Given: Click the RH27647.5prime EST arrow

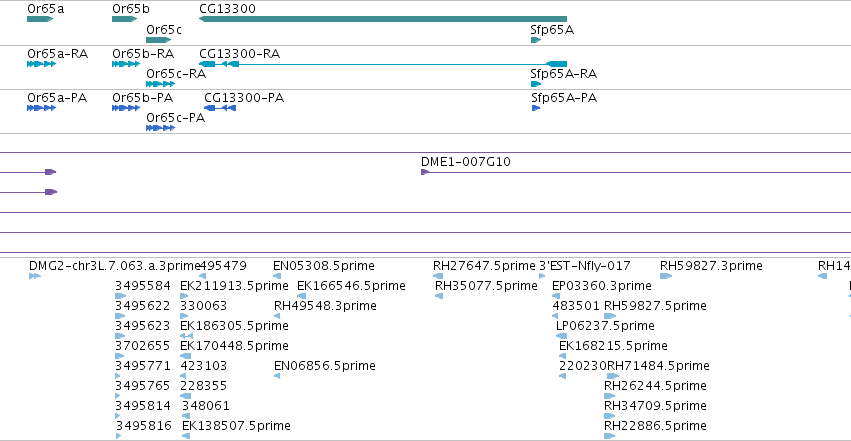Looking at the screenshot, I should pos(438,276).
